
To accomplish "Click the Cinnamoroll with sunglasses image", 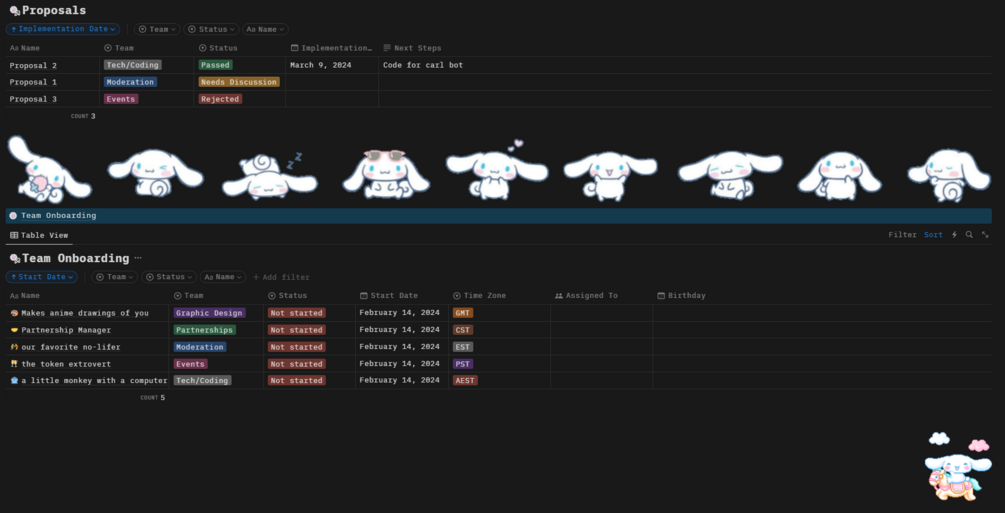I will tap(386, 172).
